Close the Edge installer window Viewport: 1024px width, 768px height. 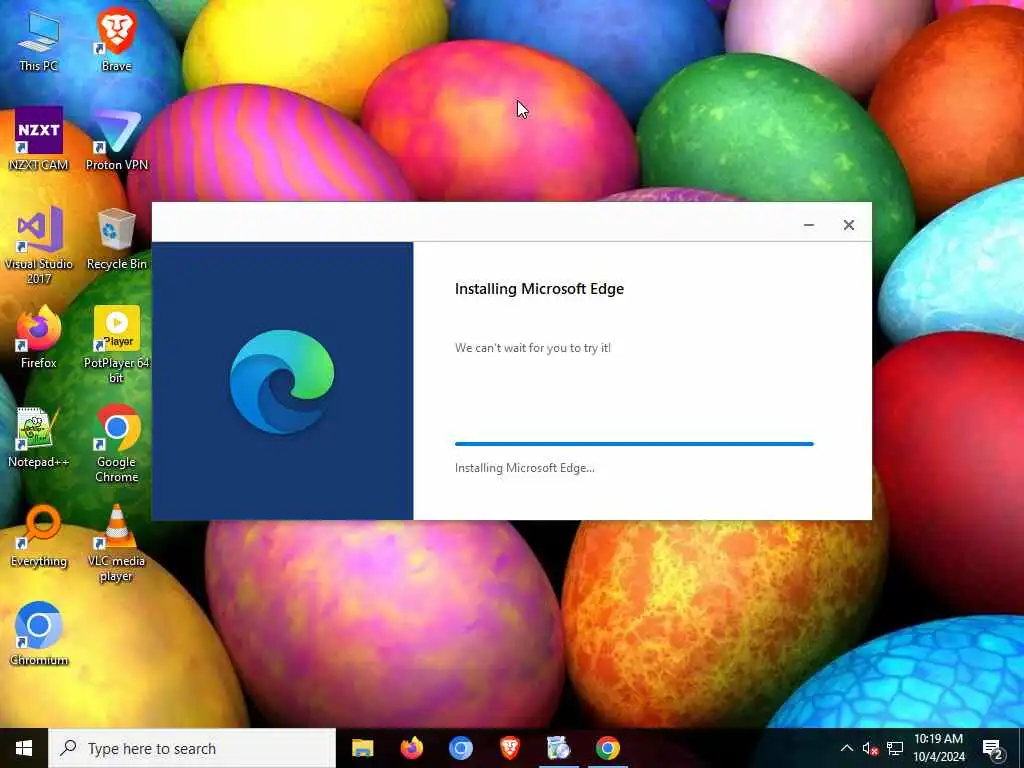[848, 225]
